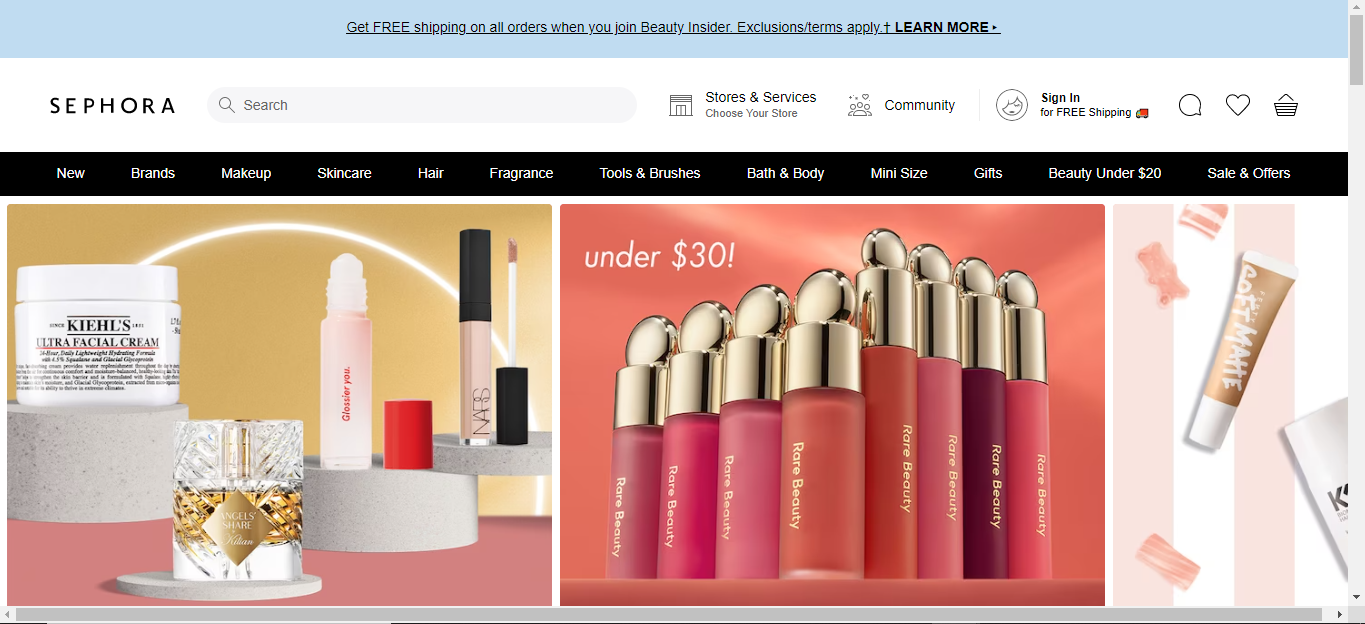This screenshot has height=624, width=1365.
Task: Open the Beauty Under $20 menu
Action: (1105, 173)
